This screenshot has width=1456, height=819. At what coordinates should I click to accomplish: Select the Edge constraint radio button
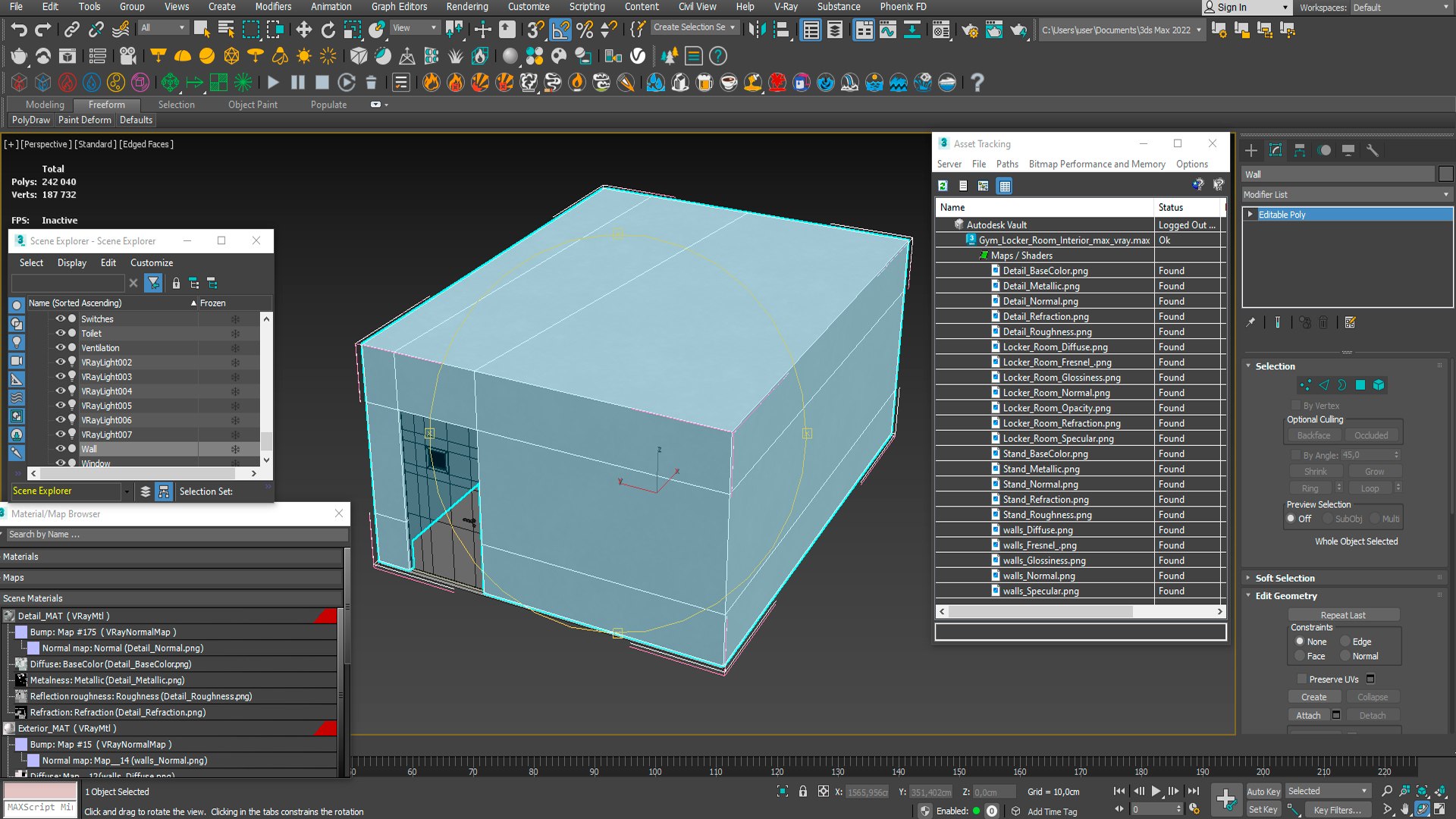click(x=1345, y=642)
